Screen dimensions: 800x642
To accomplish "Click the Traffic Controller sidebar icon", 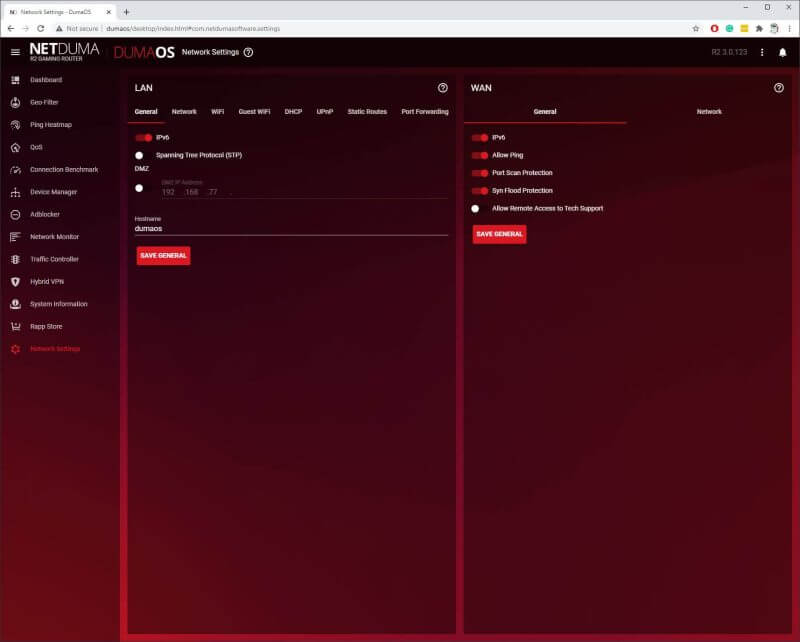I will tap(15, 259).
